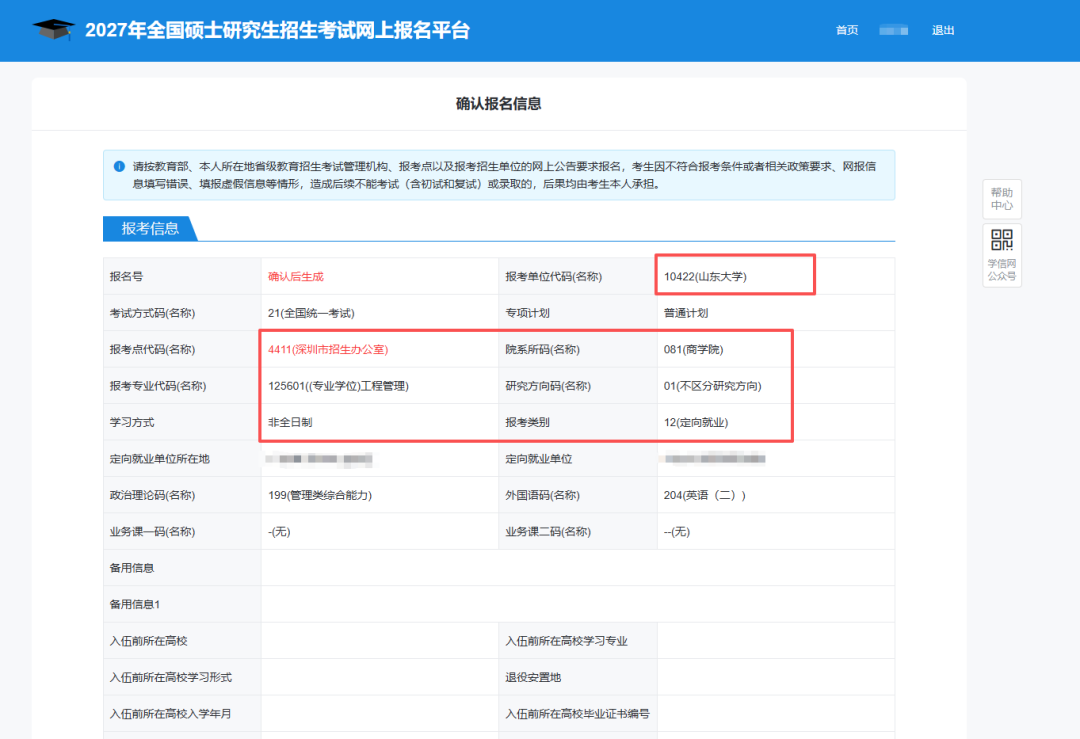Click the 报考专业代码(名称) label

pyautogui.click(x=158, y=386)
